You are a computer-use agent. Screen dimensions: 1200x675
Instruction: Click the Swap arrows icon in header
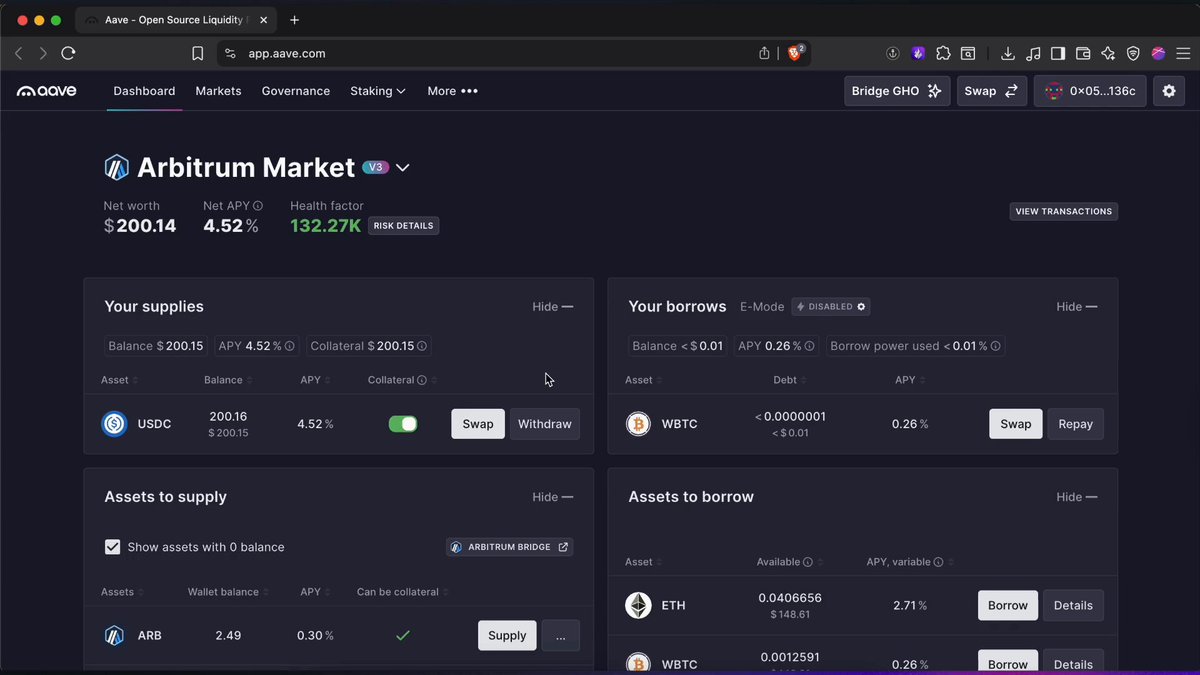1011,91
